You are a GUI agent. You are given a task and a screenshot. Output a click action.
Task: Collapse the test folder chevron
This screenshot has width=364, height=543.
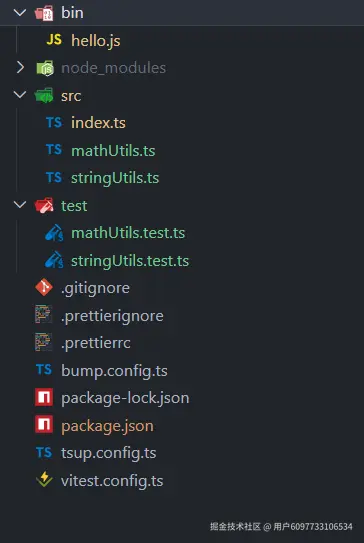(20, 204)
